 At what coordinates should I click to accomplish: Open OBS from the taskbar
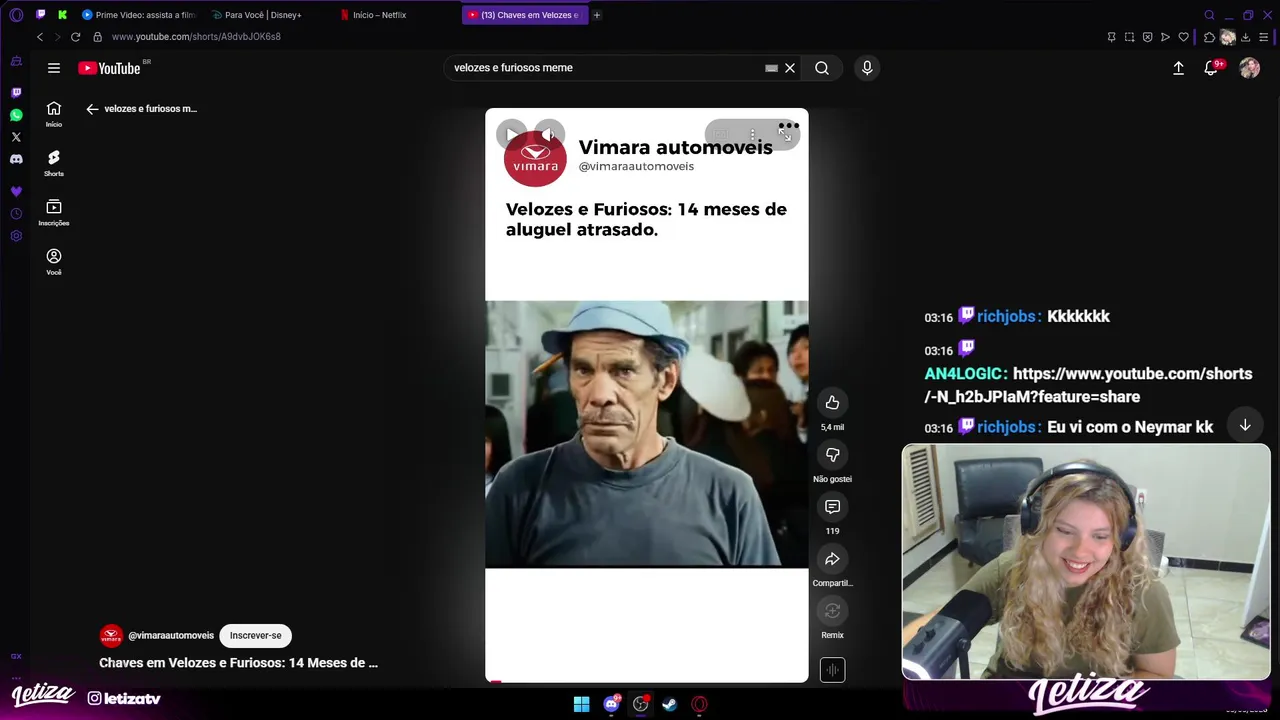(640, 704)
